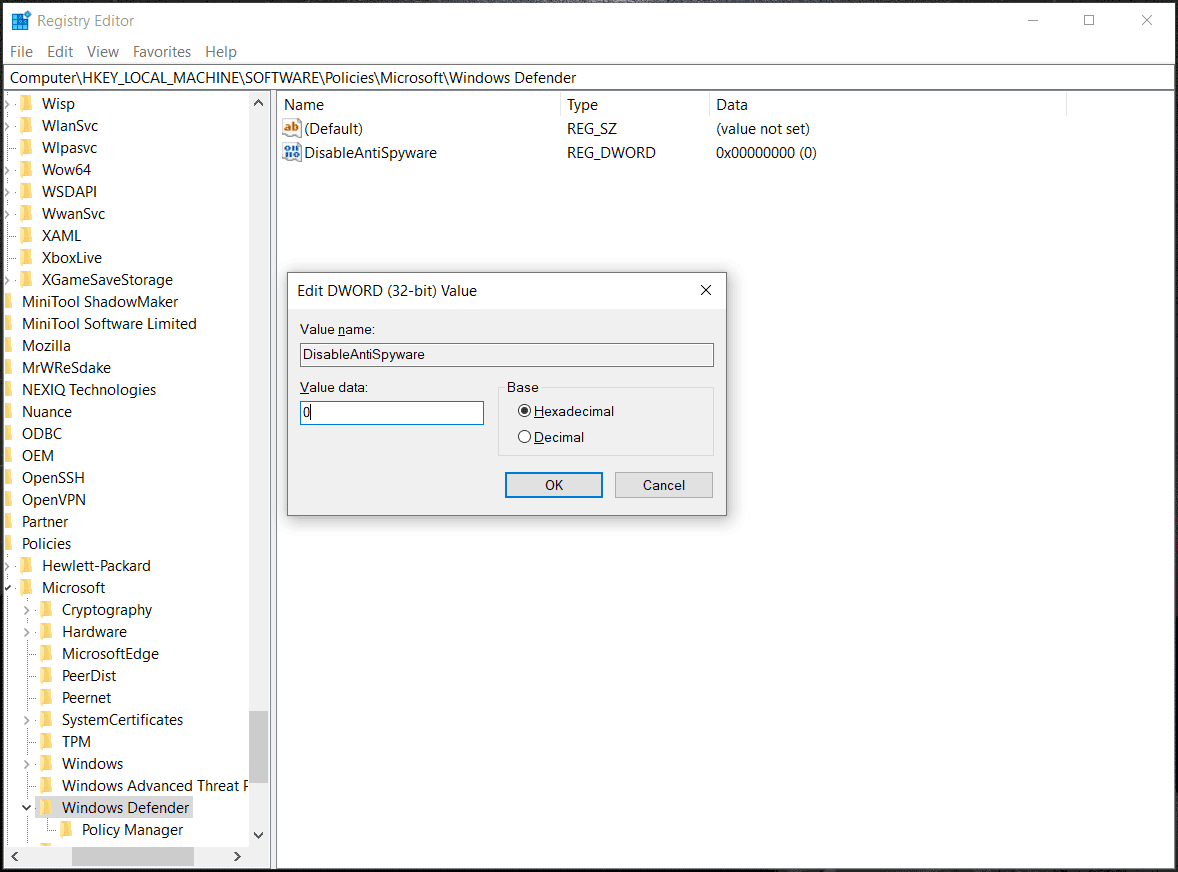The width and height of the screenshot is (1178, 872).
Task: Select the 0x00000000 (0) data cell
Action: coord(766,152)
